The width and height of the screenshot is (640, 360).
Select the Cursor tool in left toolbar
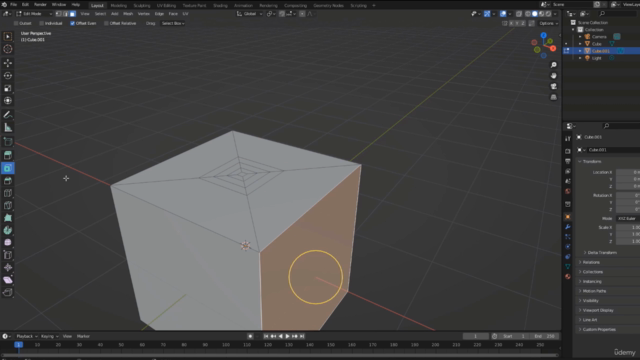pos(8,49)
